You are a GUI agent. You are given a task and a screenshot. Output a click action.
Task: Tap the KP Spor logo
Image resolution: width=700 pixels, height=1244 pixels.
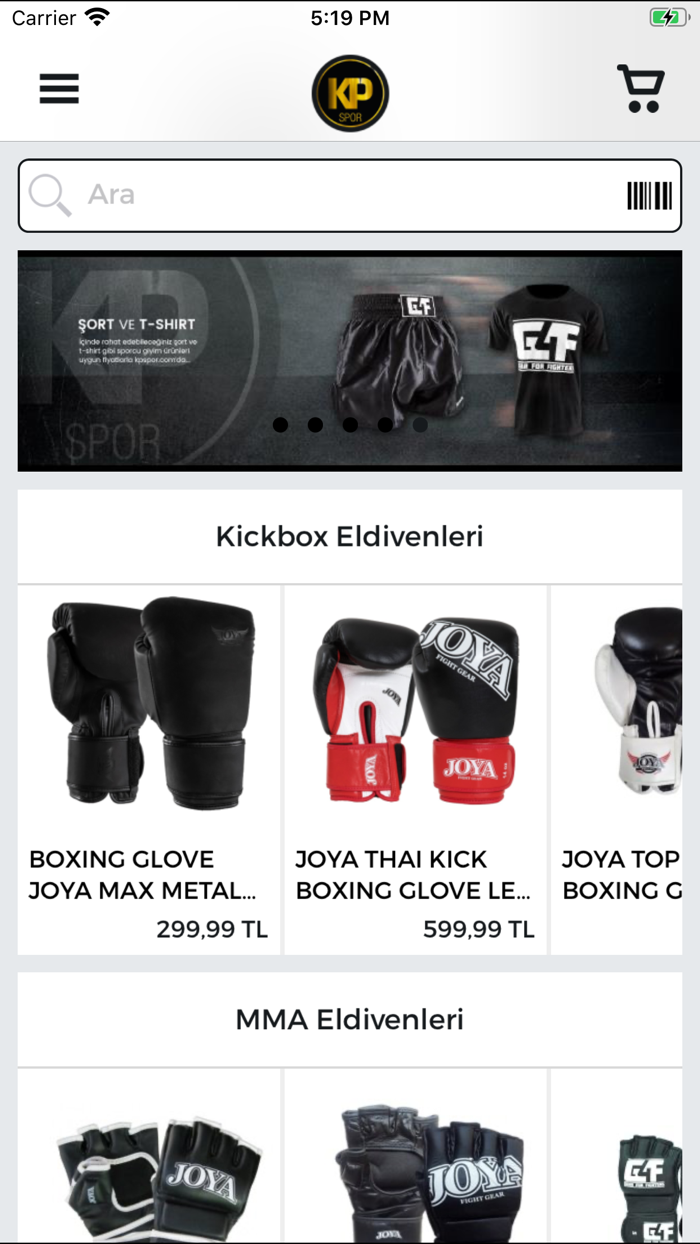coord(350,93)
